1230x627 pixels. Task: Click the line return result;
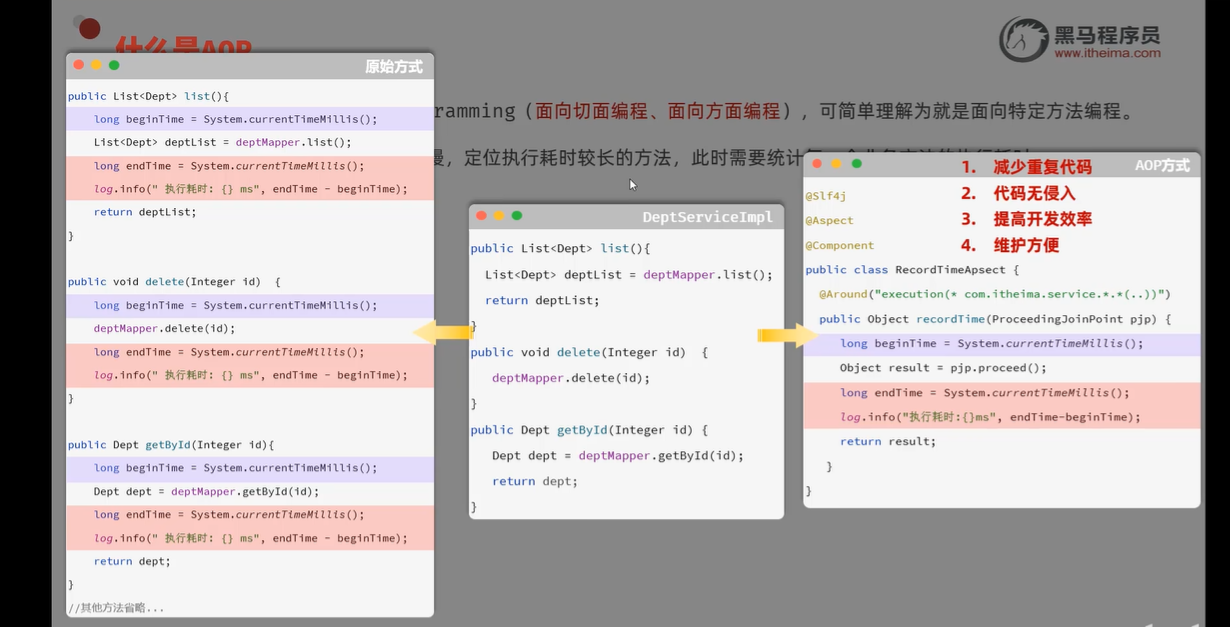tap(888, 441)
